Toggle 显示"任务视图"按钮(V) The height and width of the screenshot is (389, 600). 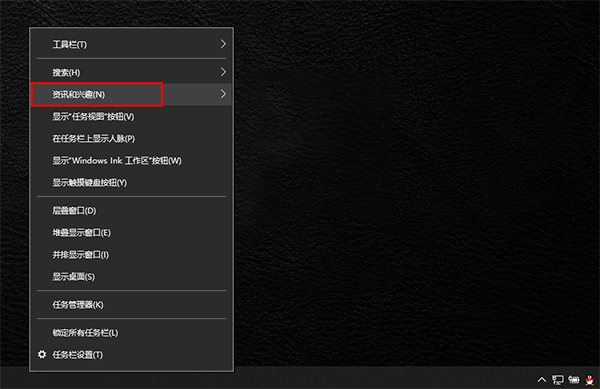[131, 117]
